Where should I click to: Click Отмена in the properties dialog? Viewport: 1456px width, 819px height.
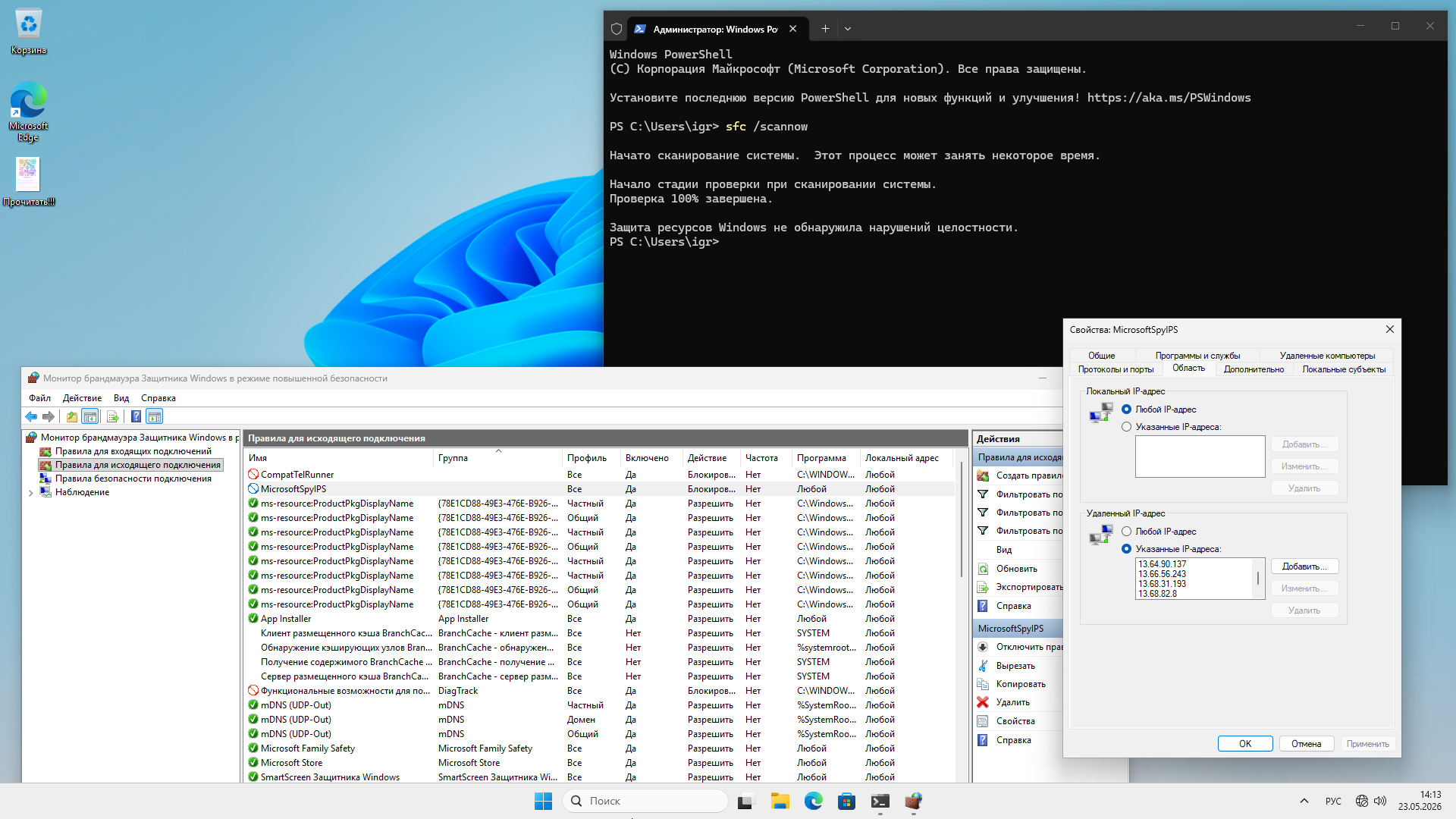pyautogui.click(x=1307, y=744)
